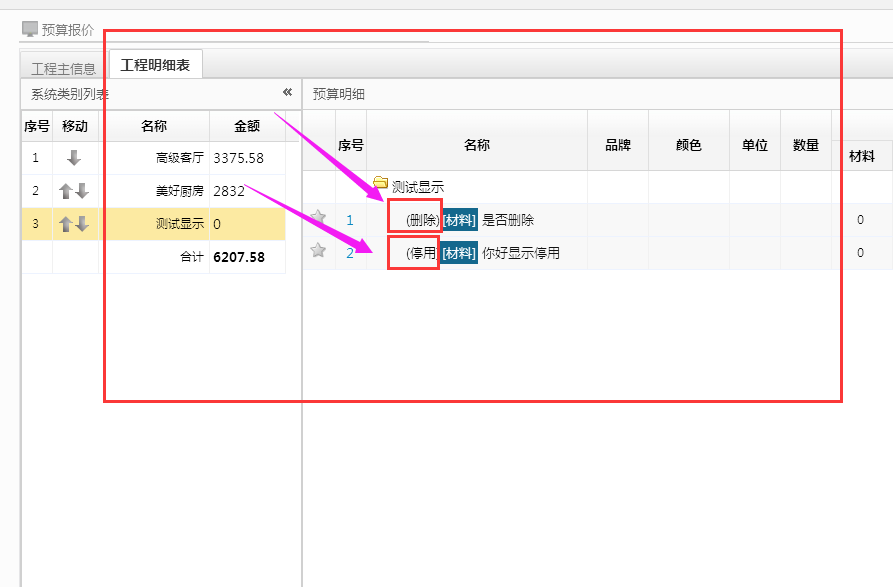893x587 pixels.
Task: Open row number 1 link in 预算明细
Action: click(350, 220)
